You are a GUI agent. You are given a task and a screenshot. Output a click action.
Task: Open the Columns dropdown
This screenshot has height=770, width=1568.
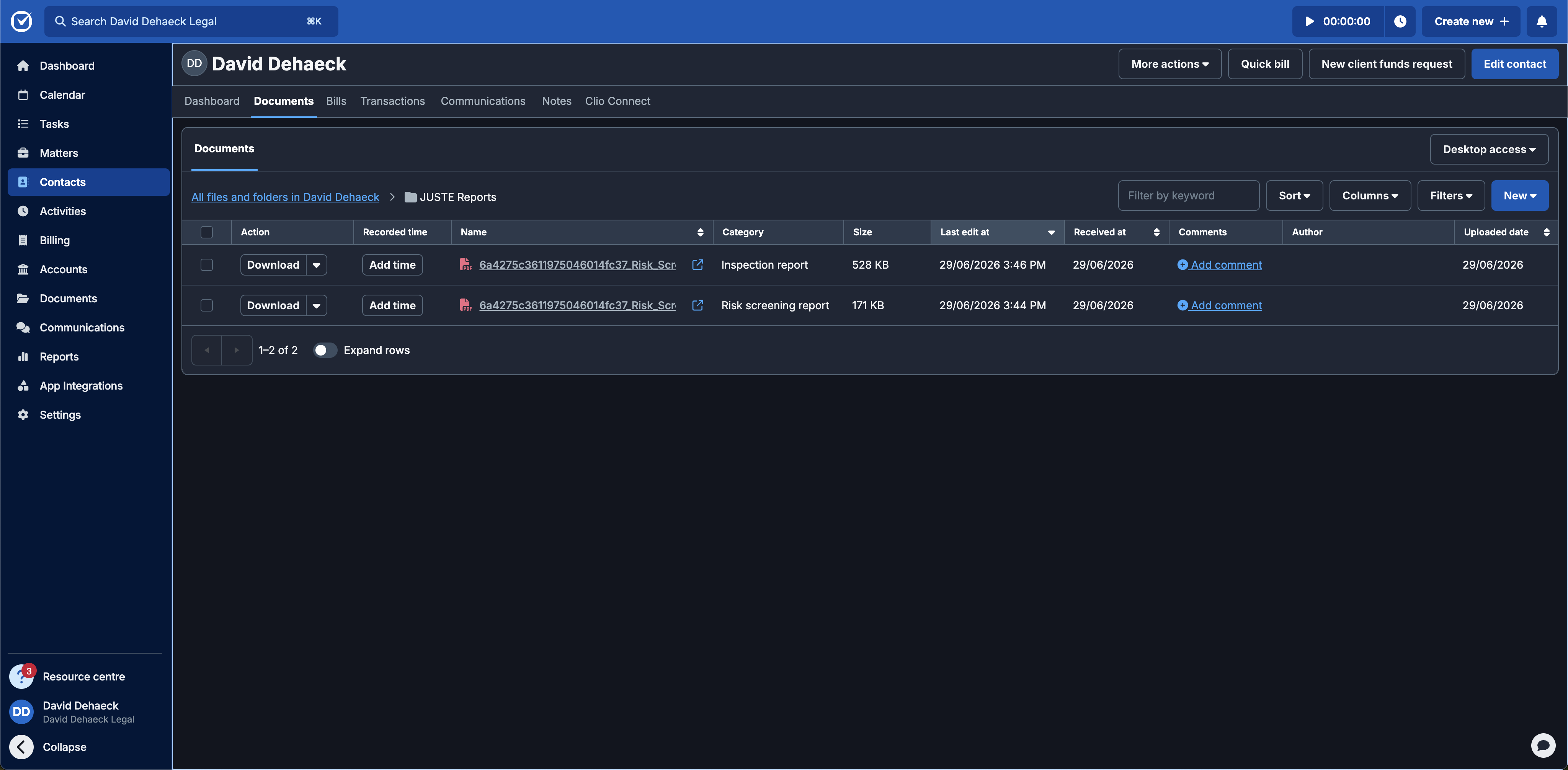[1370, 196]
